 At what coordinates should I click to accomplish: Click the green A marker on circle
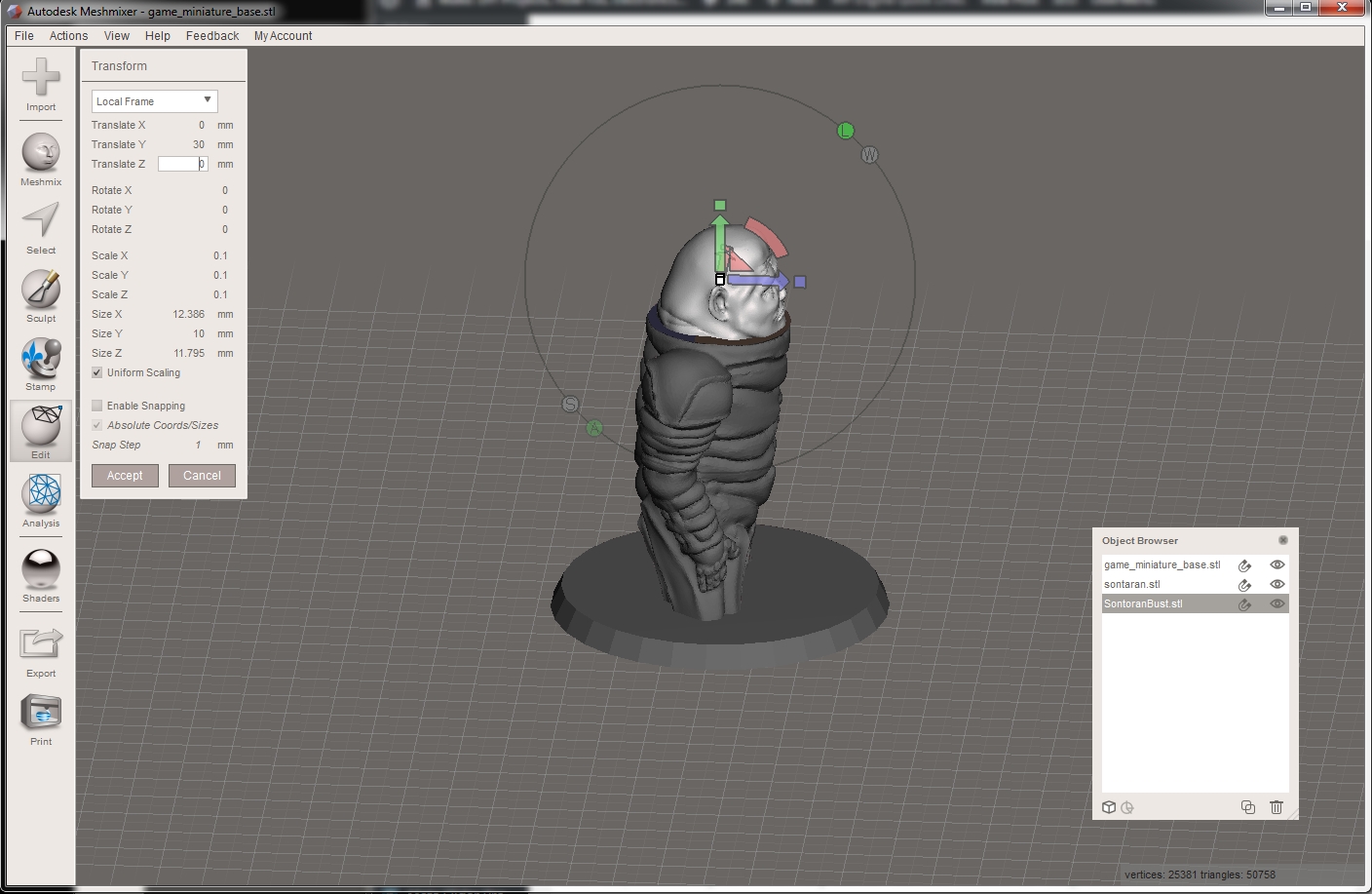pos(594,428)
